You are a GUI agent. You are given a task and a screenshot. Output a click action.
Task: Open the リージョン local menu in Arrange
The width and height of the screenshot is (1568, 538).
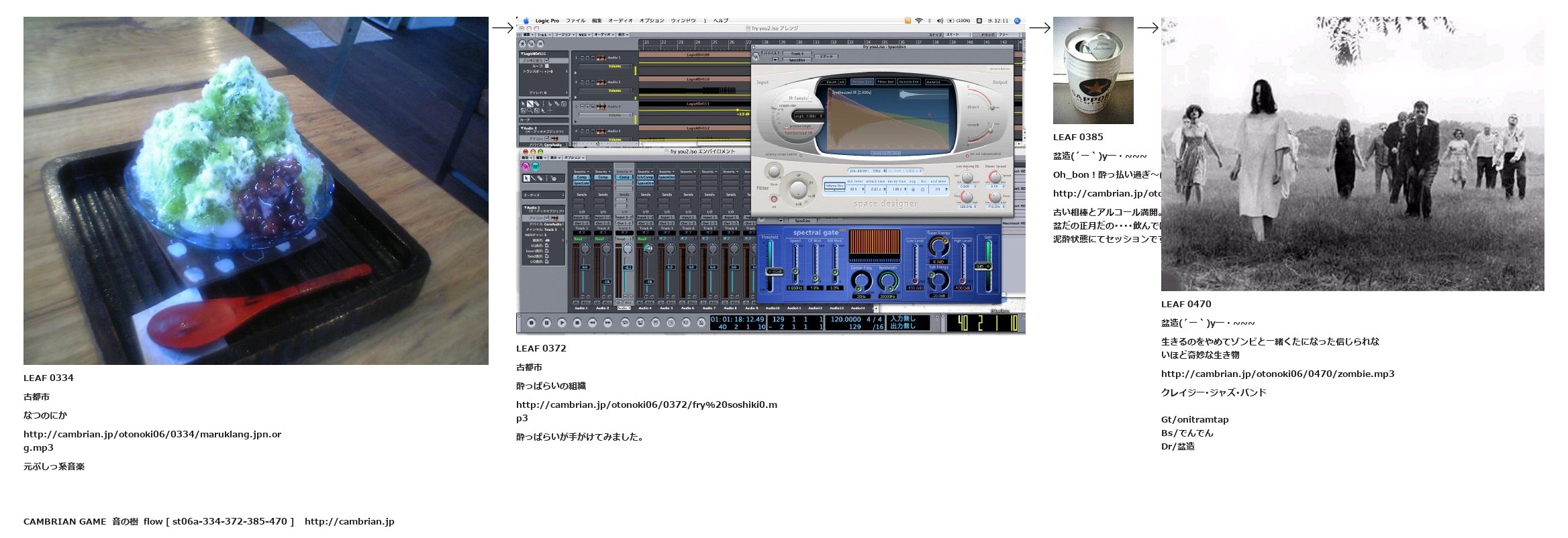[x=565, y=35]
